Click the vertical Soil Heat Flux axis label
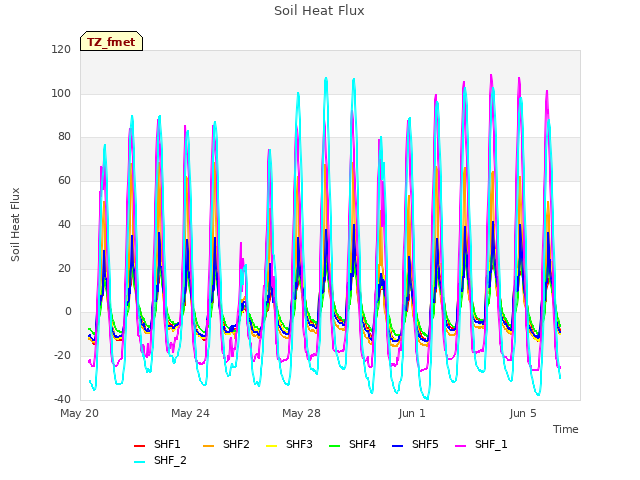640x480 pixels. point(15,224)
